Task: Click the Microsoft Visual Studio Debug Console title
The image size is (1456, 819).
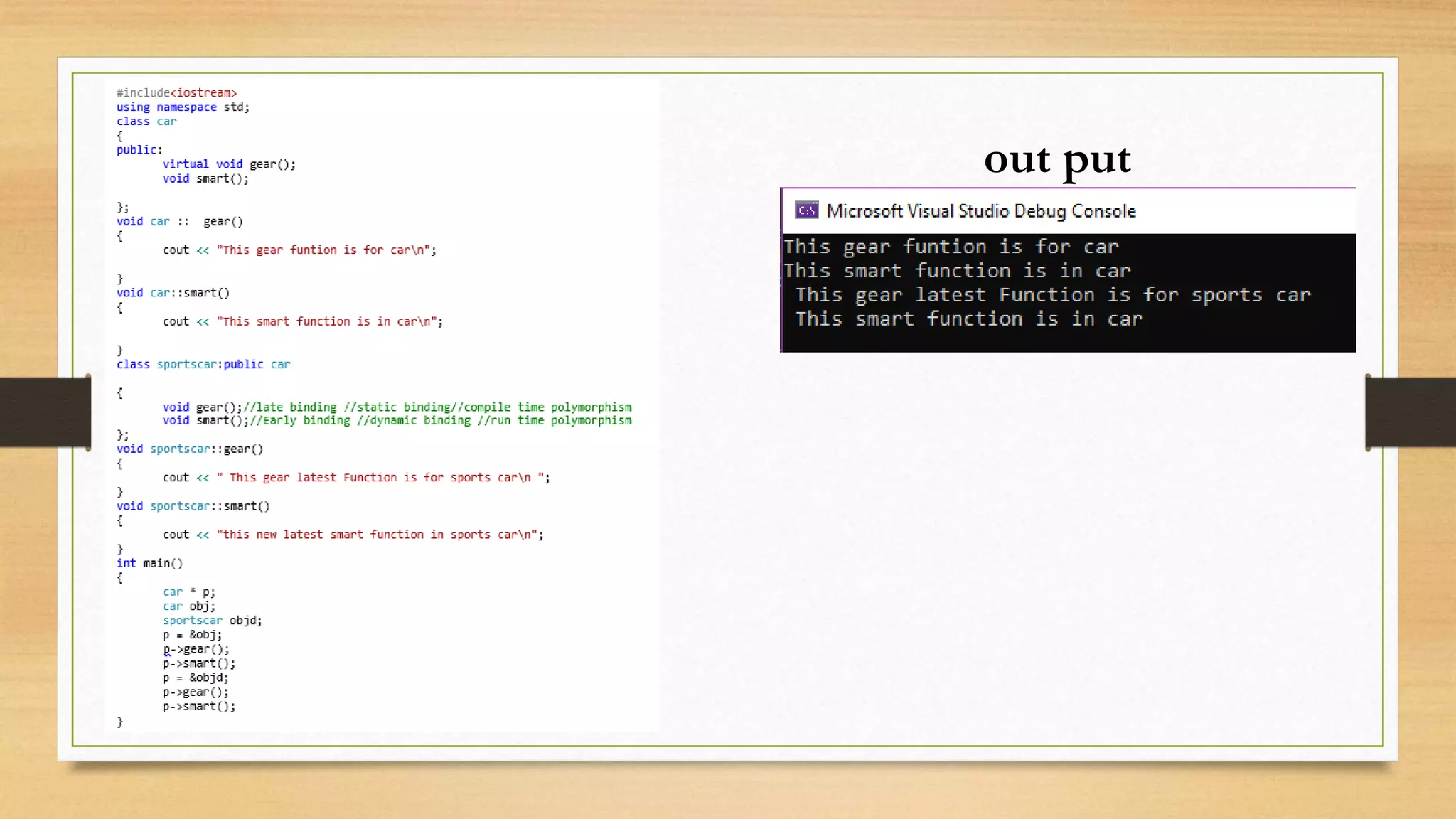Action: click(980, 211)
